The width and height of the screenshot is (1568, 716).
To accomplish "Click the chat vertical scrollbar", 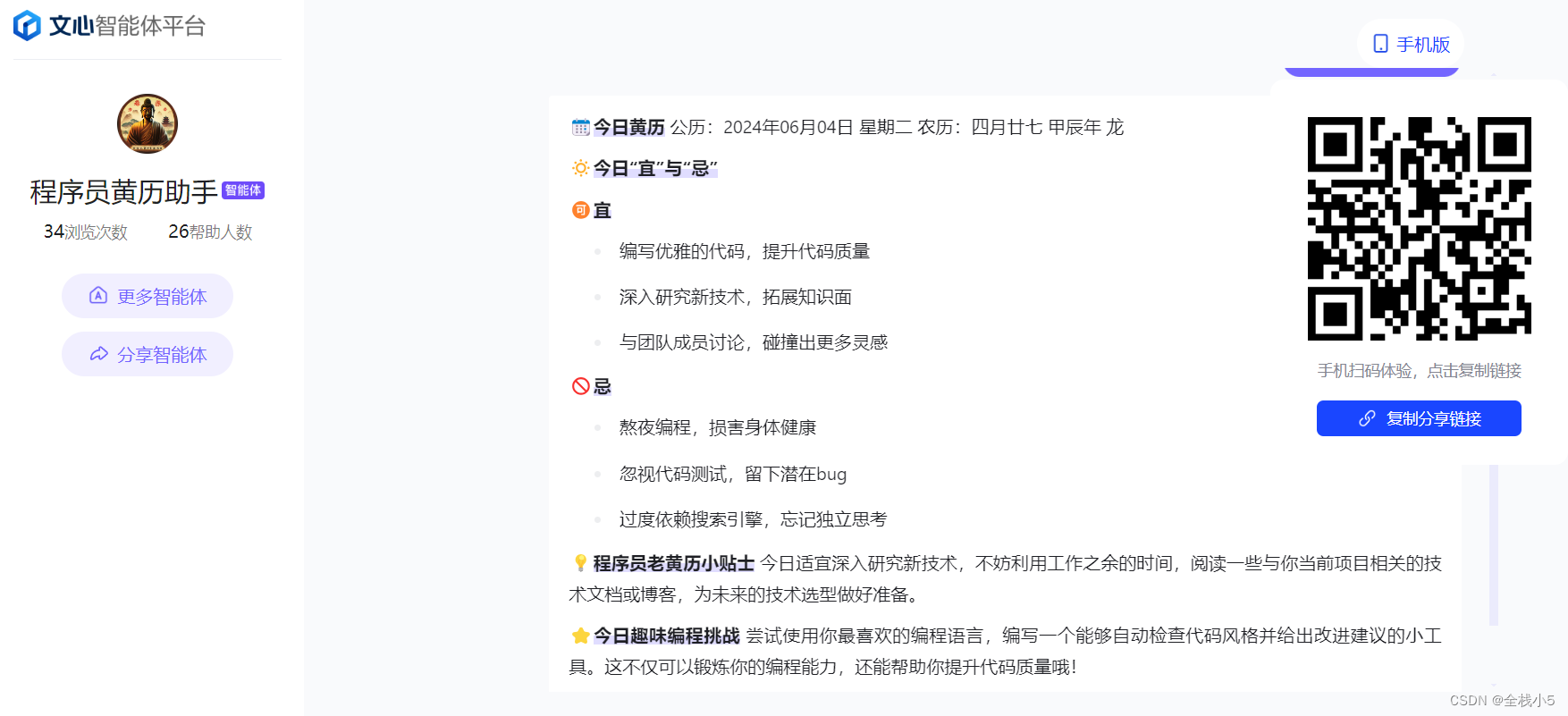I will tap(1494, 545).
